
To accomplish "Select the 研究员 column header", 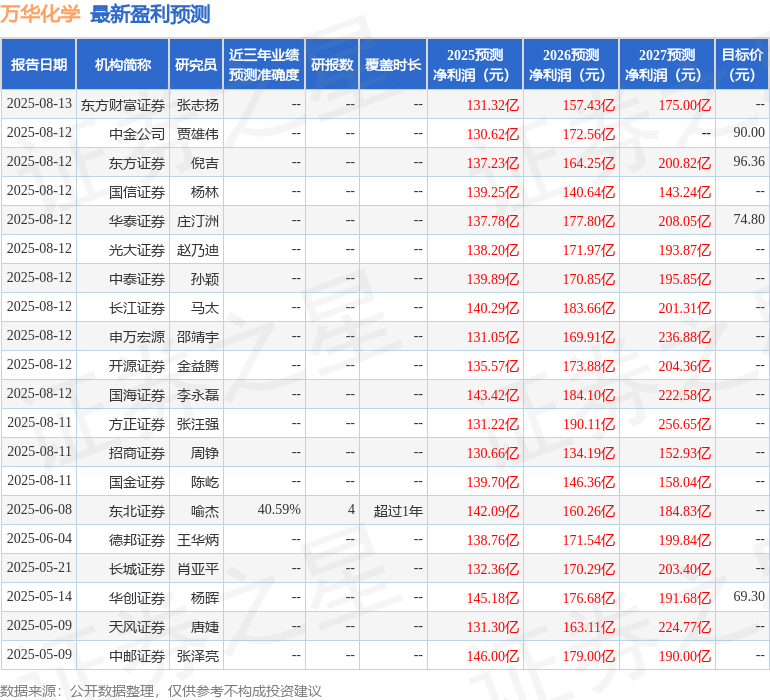I will pos(196,64).
